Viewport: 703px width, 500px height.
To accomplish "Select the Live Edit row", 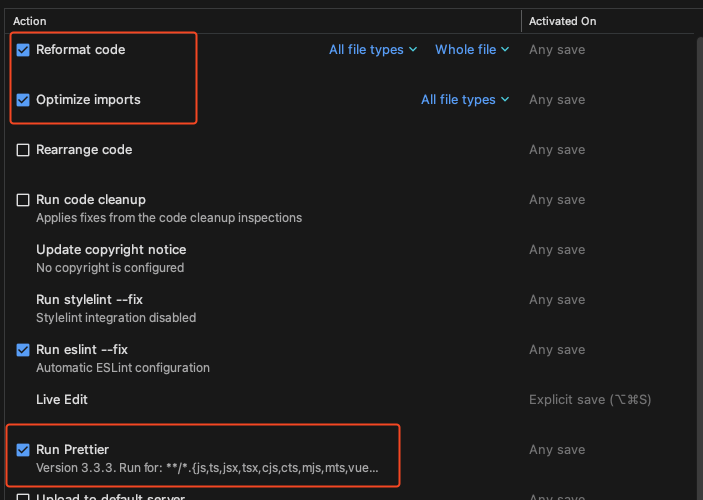I will click(x=62, y=400).
